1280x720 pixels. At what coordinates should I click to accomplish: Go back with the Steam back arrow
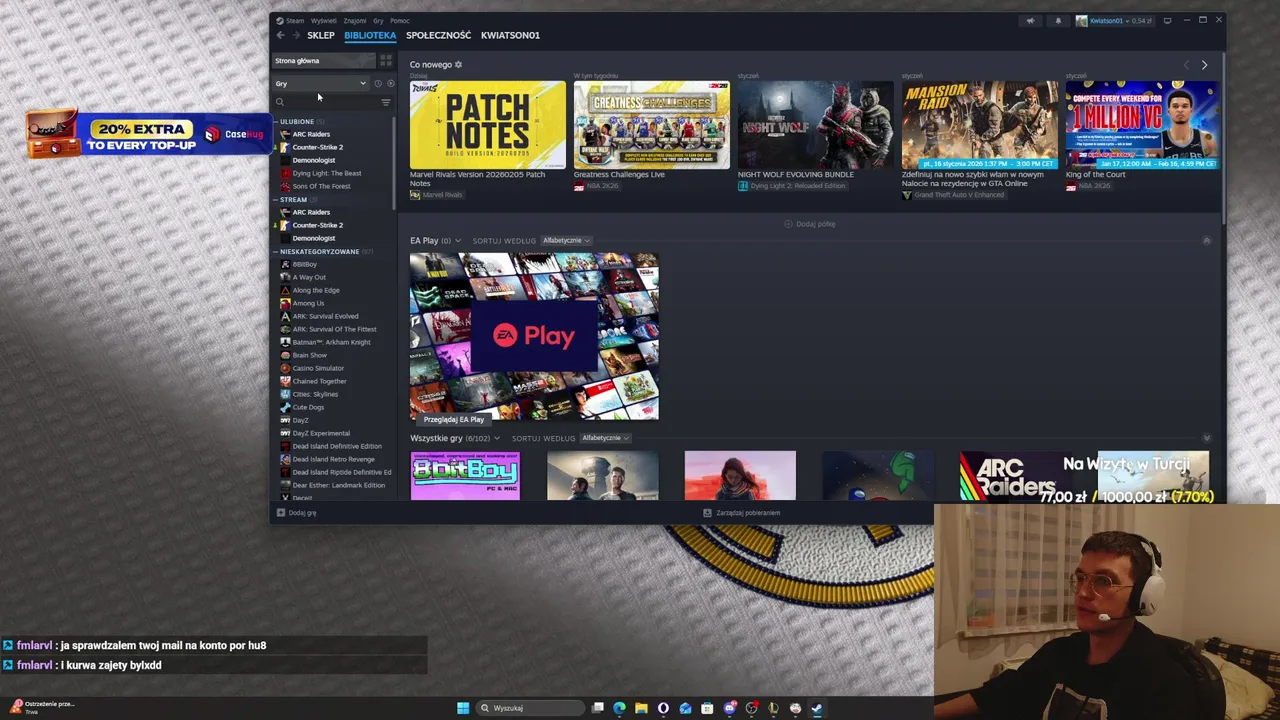click(281, 35)
